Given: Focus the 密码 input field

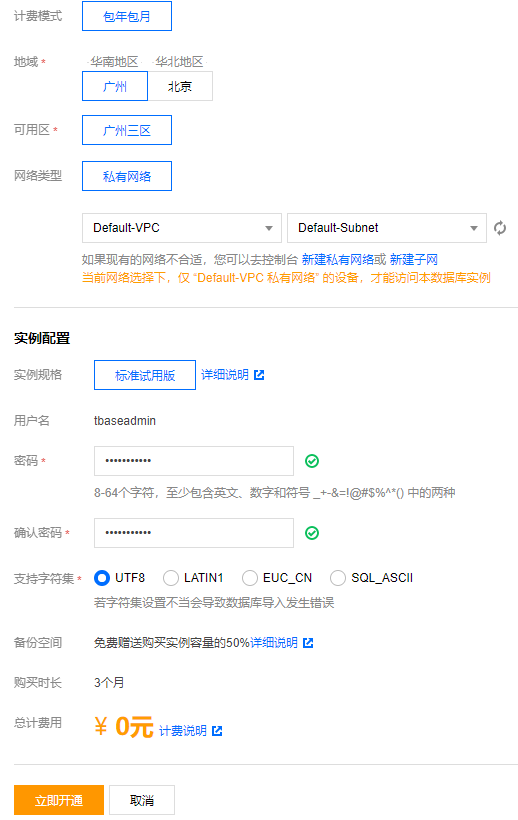Looking at the screenshot, I should pyautogui.click(x=193, y=461).
